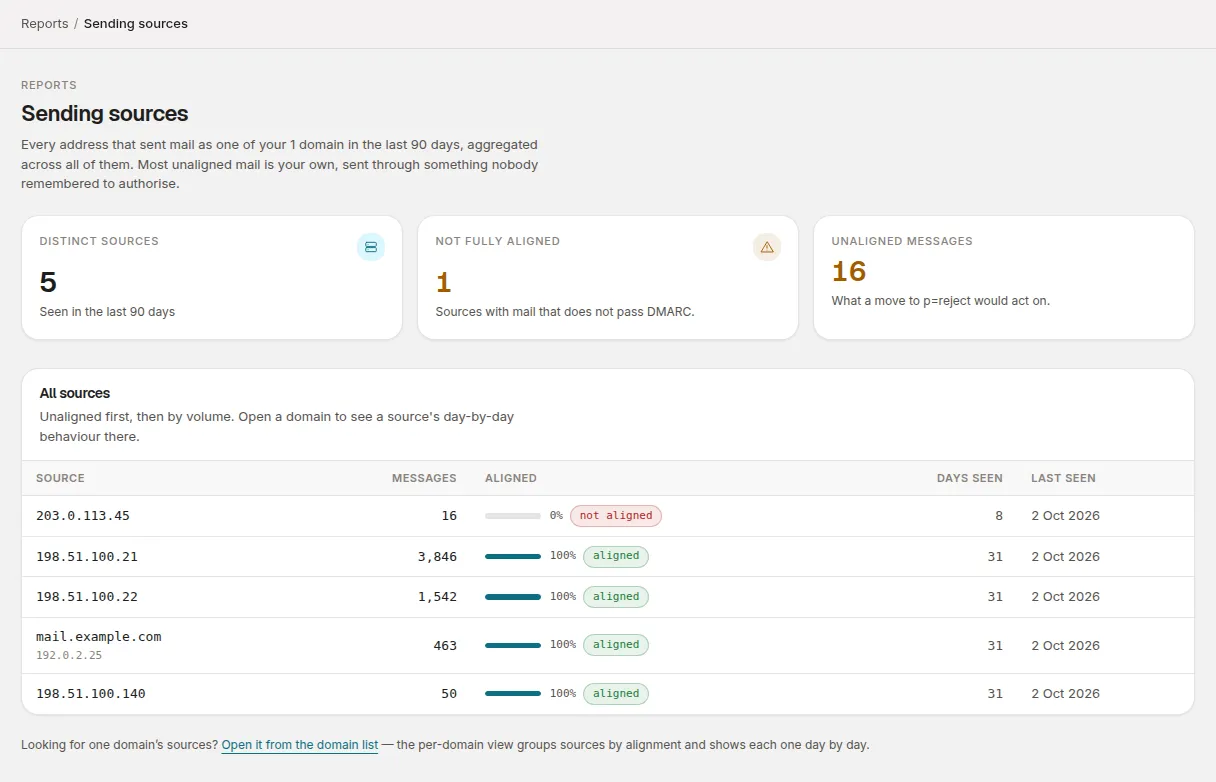The height and width of the screenshot is (782, 1216).
Task: Click the Distinct Sources count 5
Action: point(48,282)
